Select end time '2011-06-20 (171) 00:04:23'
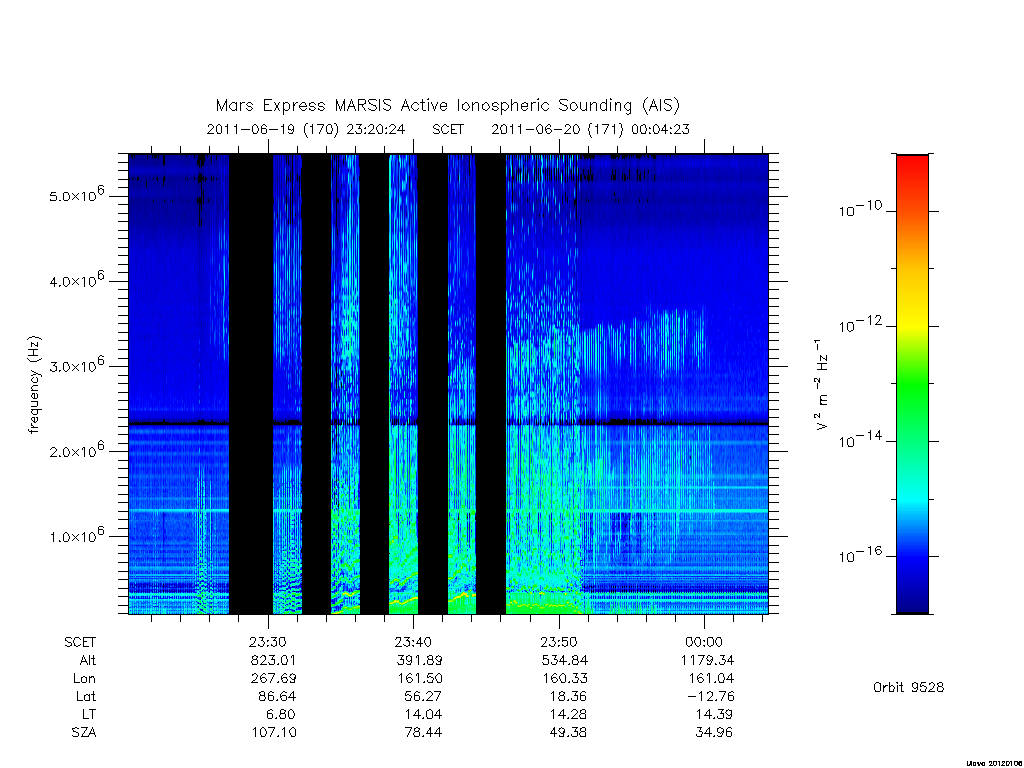Screen dimensions: 1024x768 590,129
